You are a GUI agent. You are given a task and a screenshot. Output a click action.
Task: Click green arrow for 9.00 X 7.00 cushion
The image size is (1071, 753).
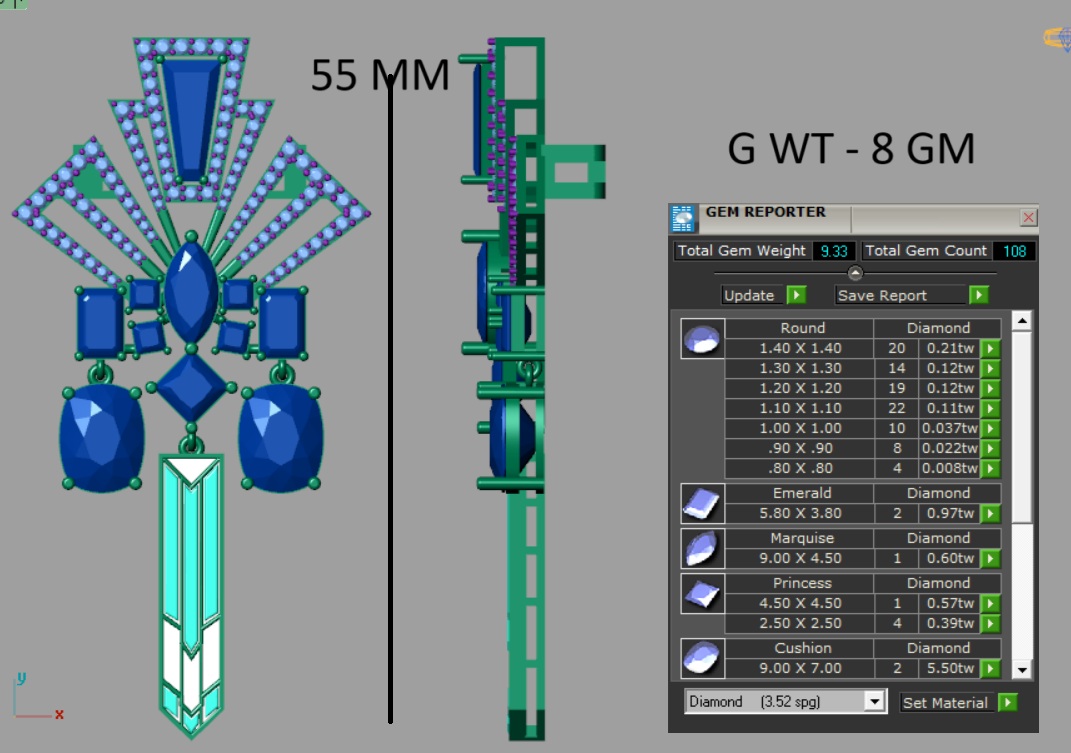pos(990,668)
